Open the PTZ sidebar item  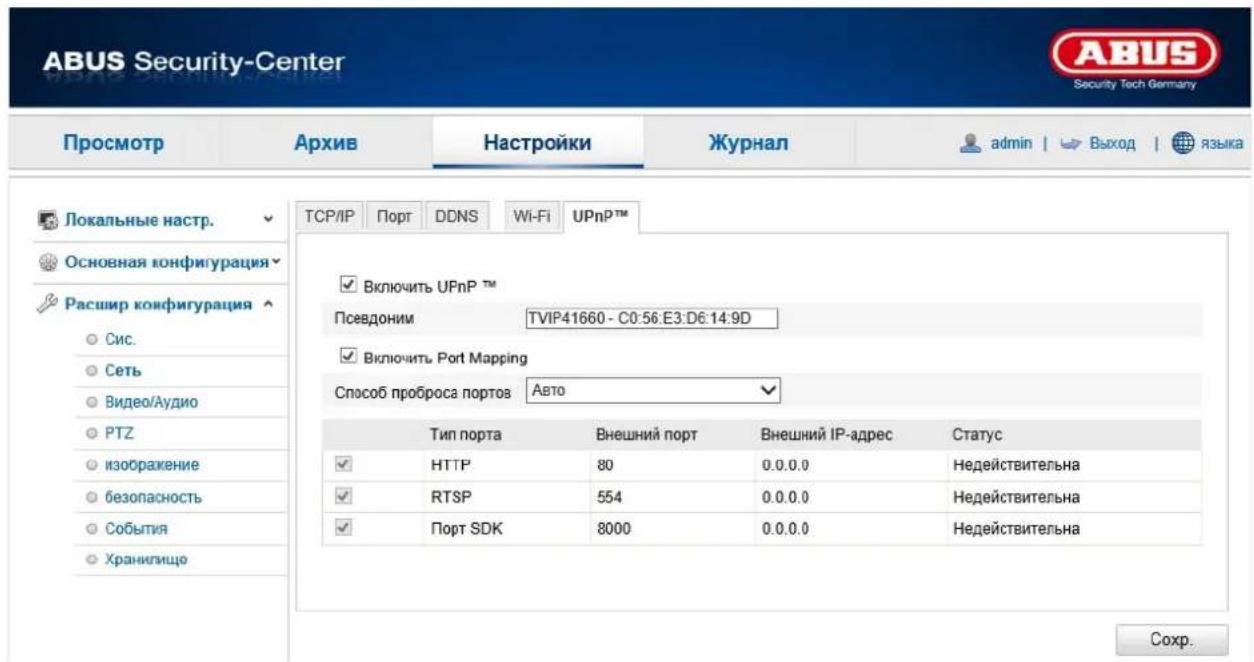point(119,432)
